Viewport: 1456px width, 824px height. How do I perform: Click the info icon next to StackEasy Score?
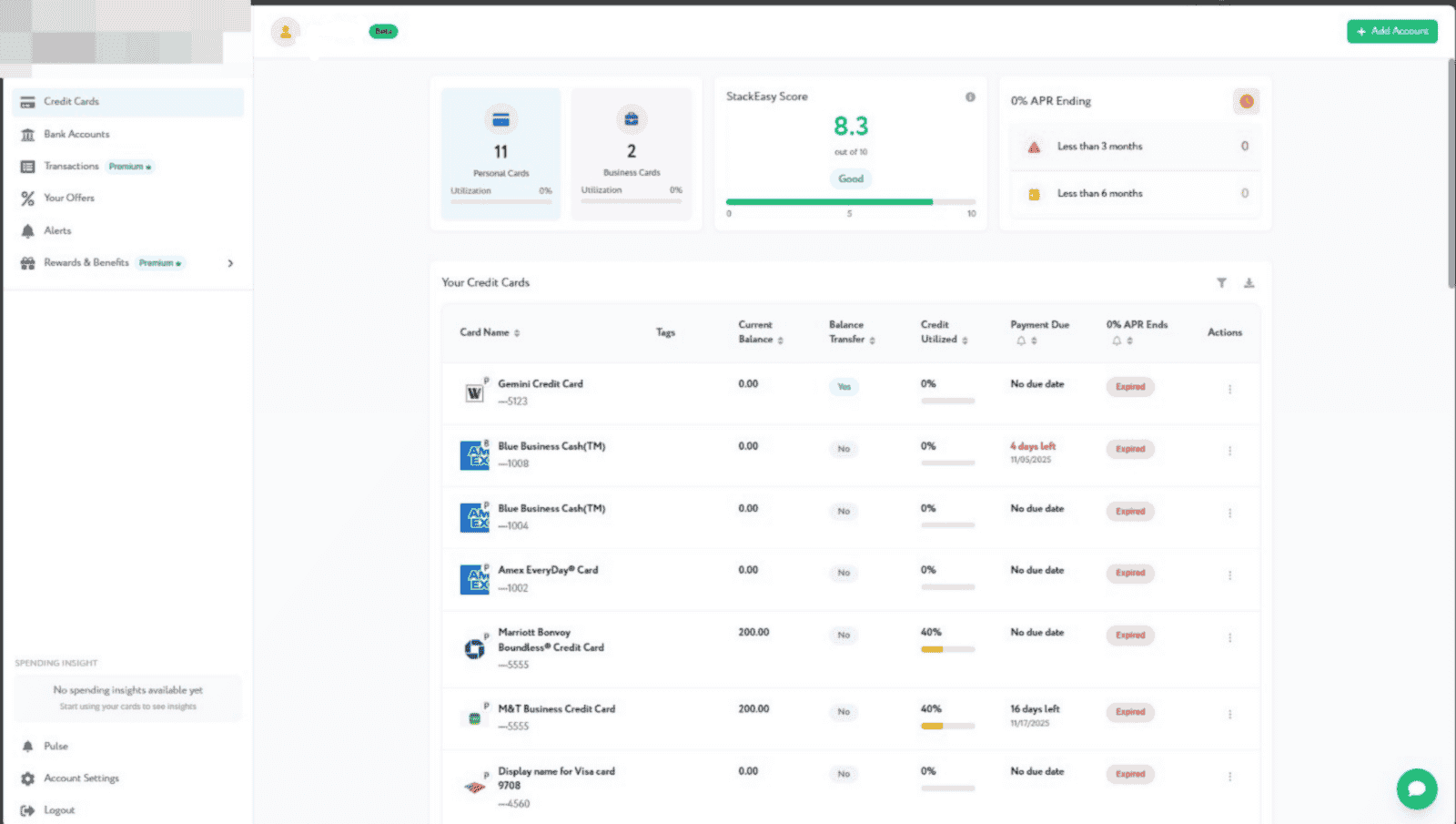coord(970,96)
